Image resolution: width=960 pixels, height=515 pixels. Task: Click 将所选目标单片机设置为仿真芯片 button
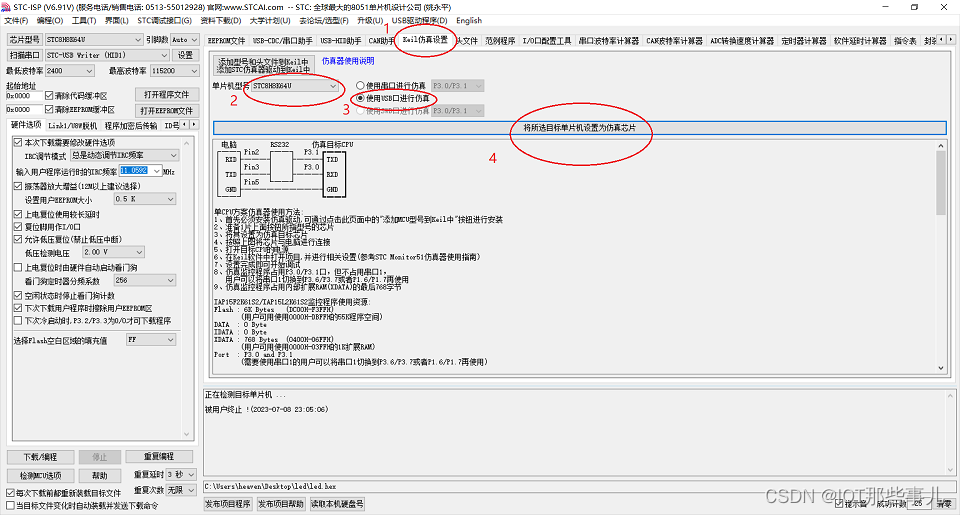[579, 128]
